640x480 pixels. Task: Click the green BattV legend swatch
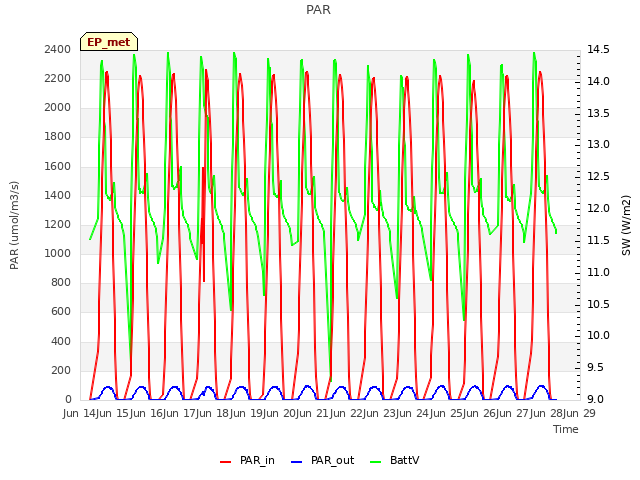(x=375, y=462)
